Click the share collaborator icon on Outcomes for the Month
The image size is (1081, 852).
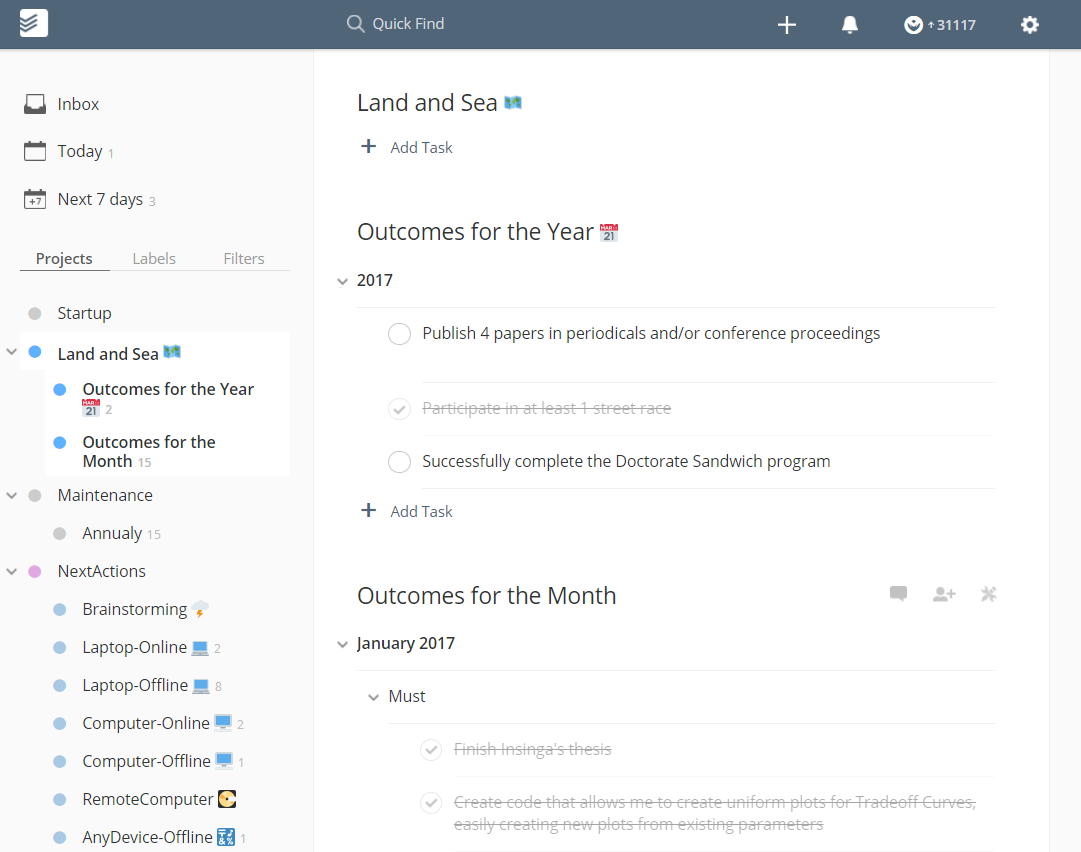[943, 593]
